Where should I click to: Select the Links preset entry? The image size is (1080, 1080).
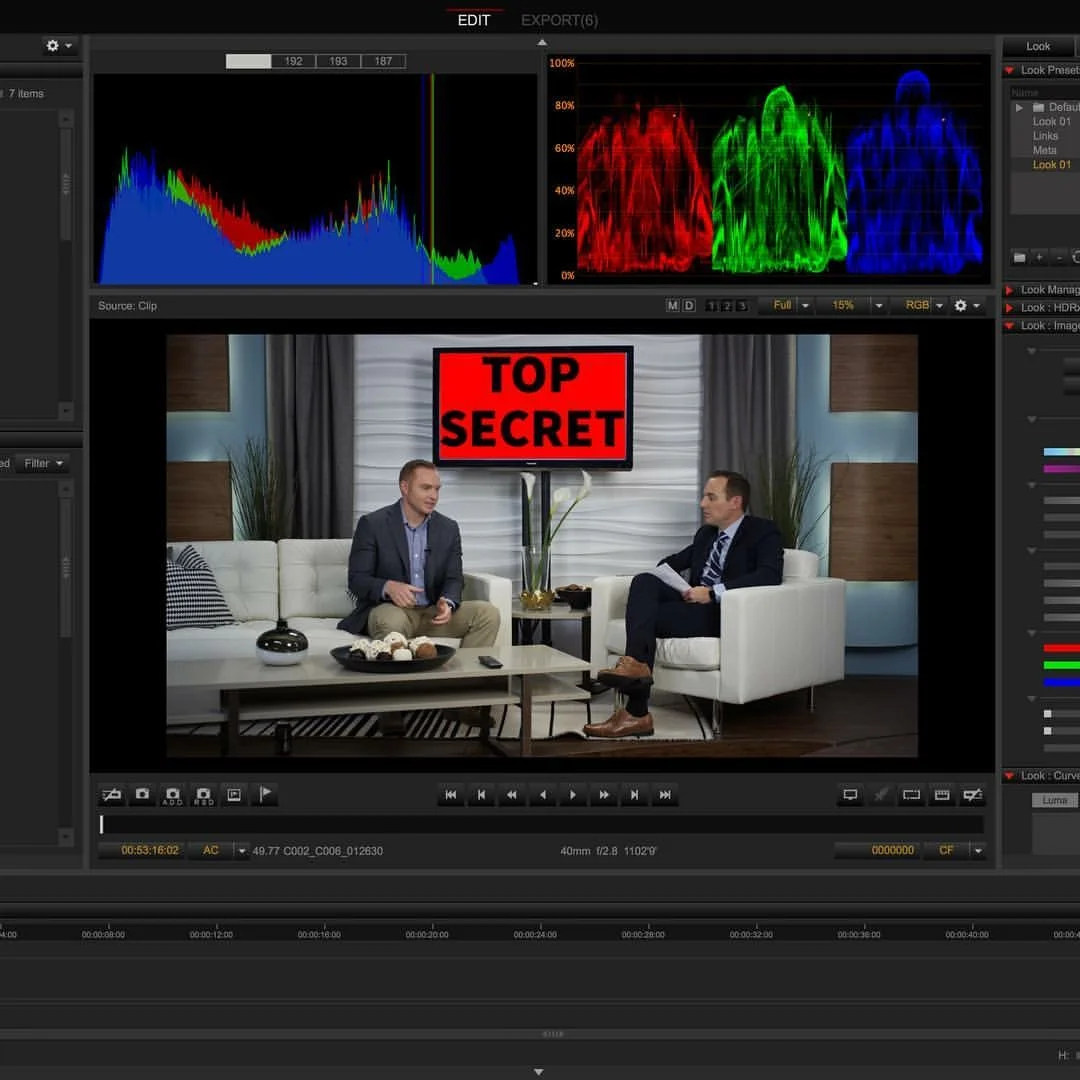[x=1045, y=136]
